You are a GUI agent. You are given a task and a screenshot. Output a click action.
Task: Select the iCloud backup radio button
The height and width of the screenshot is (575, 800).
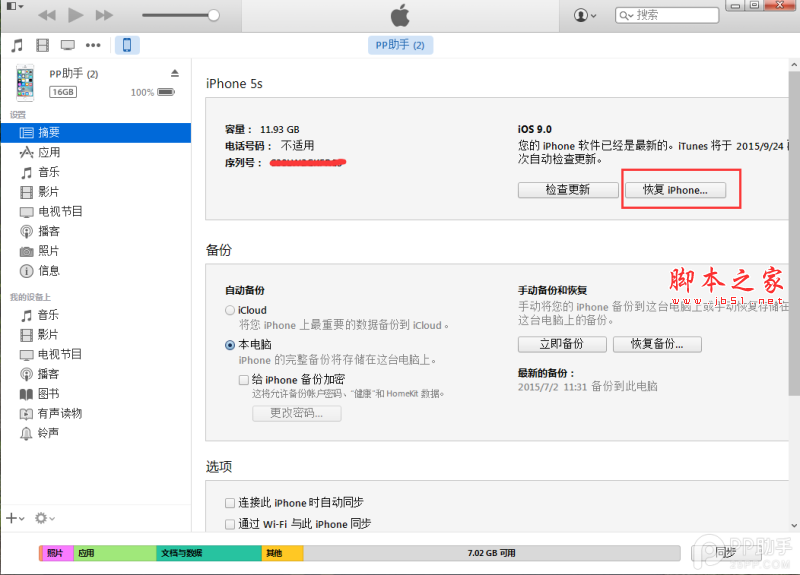coord(230,310)
